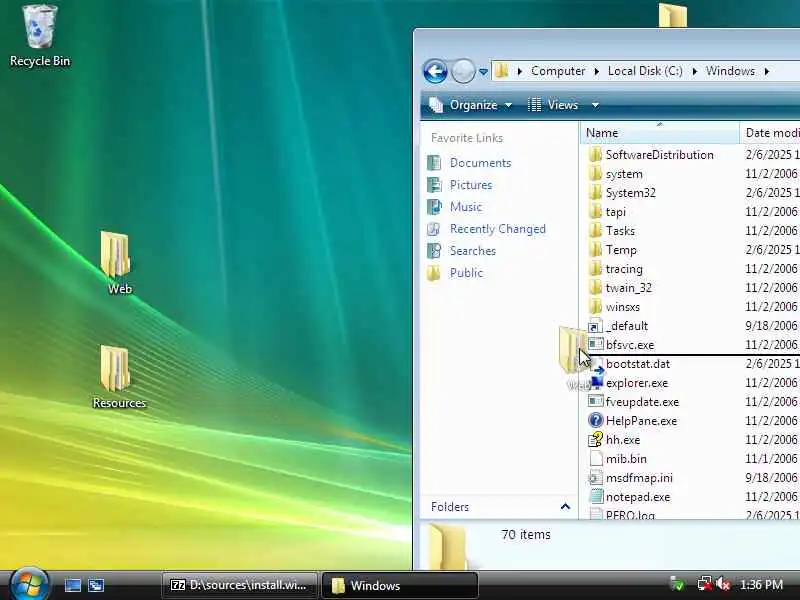Open the Music favorite link
Image resolution: width=800 pixels, height=600 pixels.
click(x=465, y=207)
